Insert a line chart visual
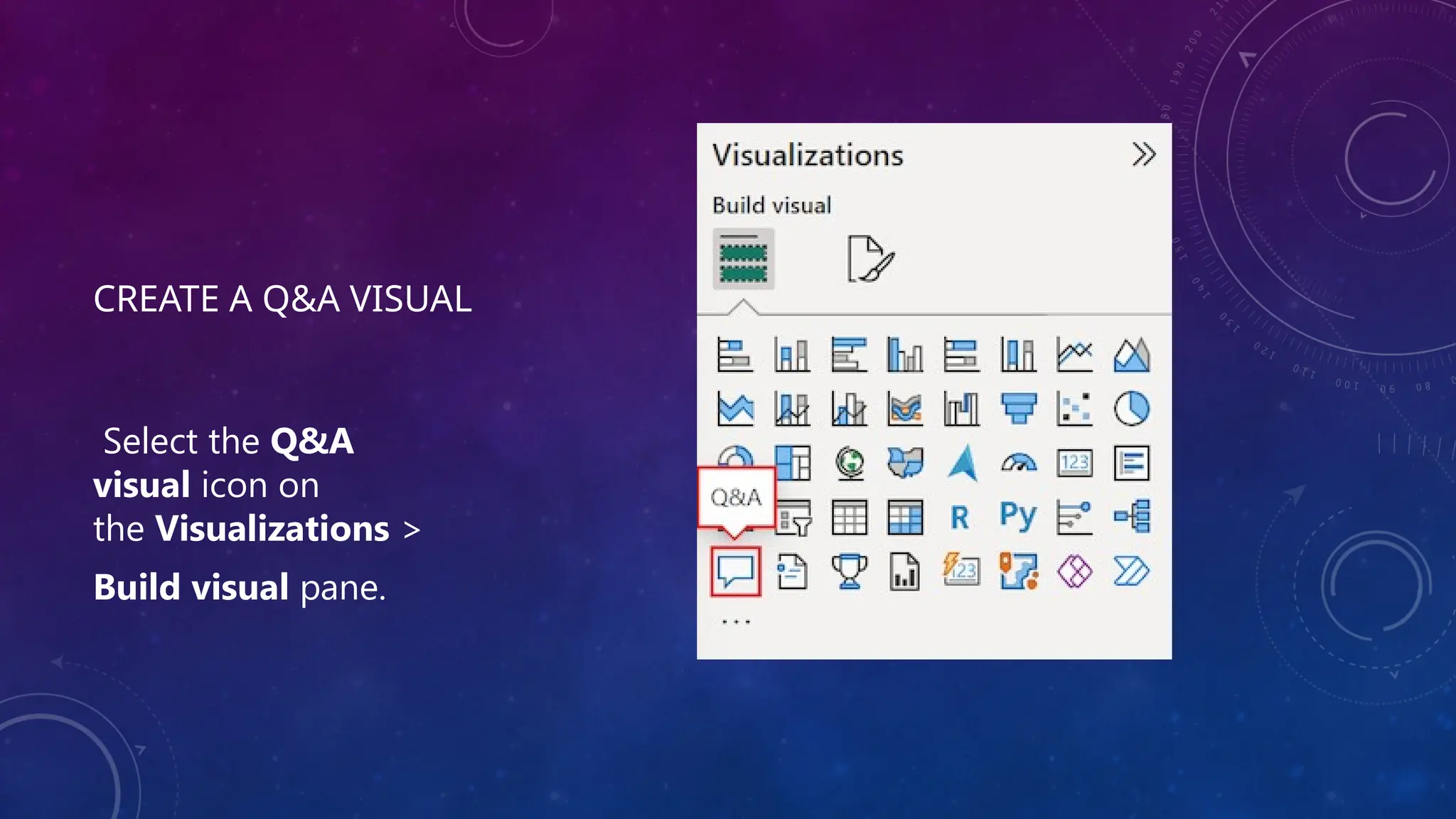 (x=1074, y=354)
